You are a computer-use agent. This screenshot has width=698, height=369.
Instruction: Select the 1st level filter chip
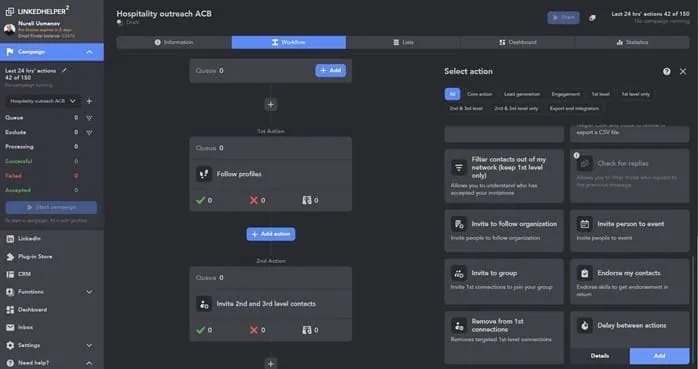(x=600, y=94)
